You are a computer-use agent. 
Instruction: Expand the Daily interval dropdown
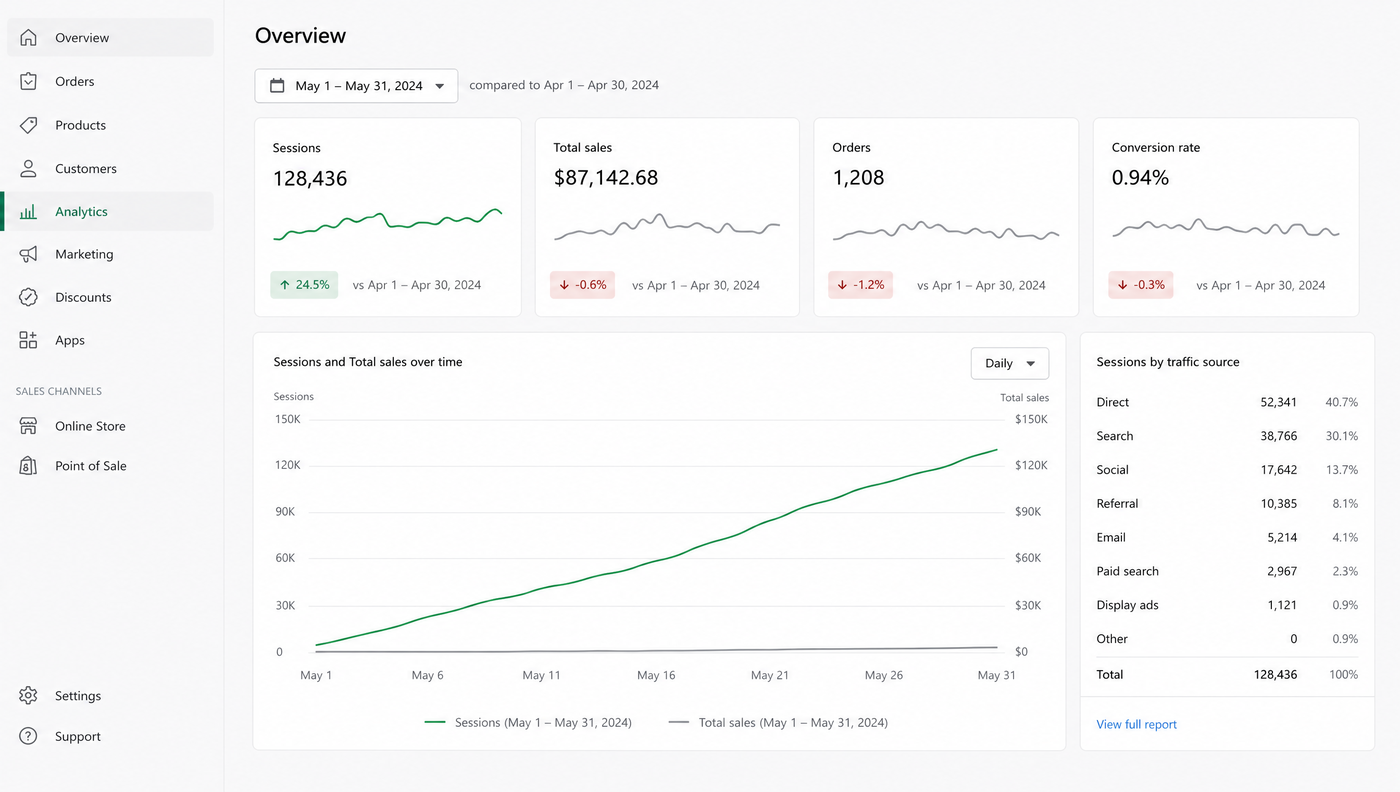point(1010,363)
